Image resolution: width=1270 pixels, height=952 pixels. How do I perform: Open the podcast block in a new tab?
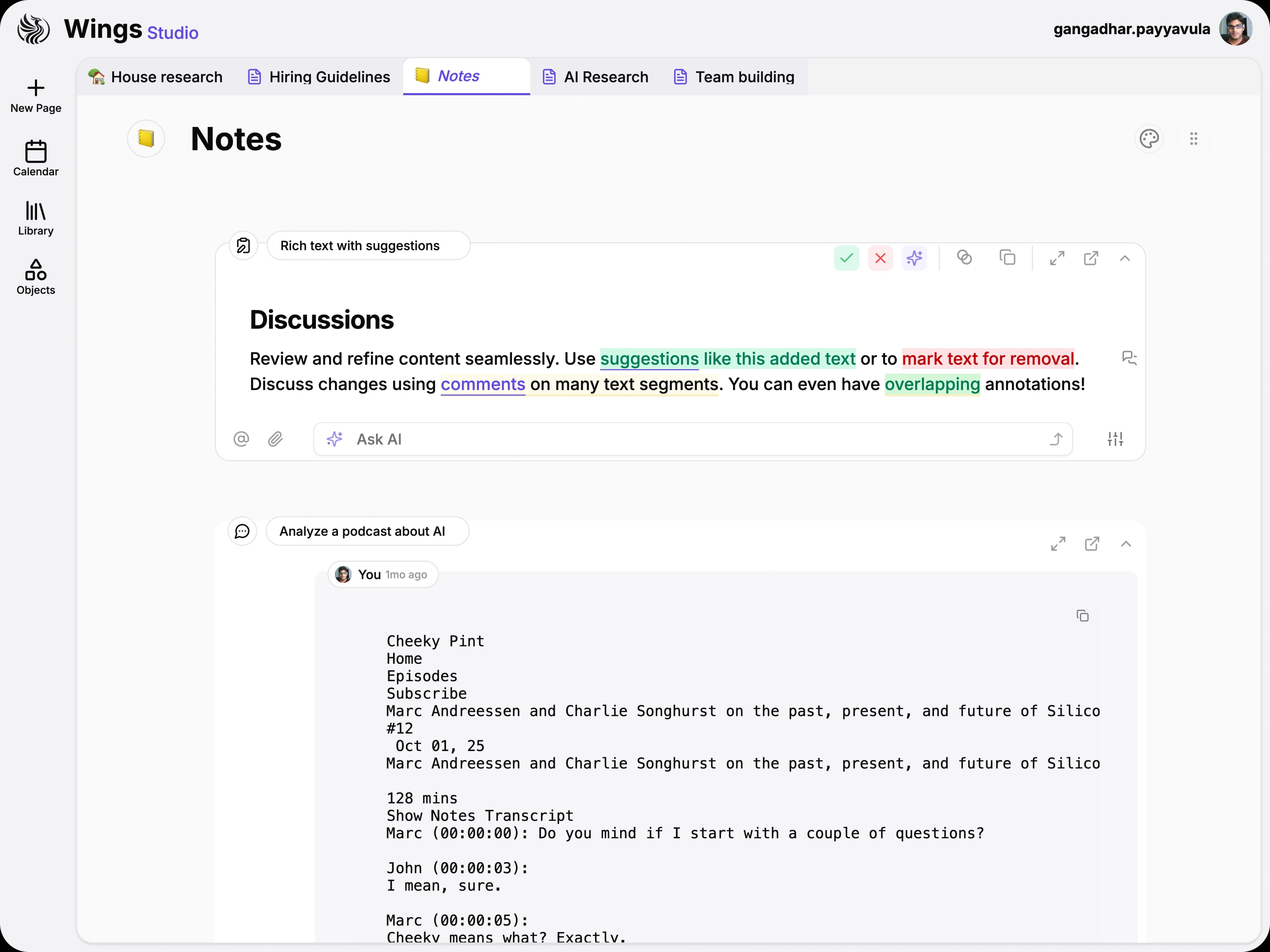(1093, 543)
